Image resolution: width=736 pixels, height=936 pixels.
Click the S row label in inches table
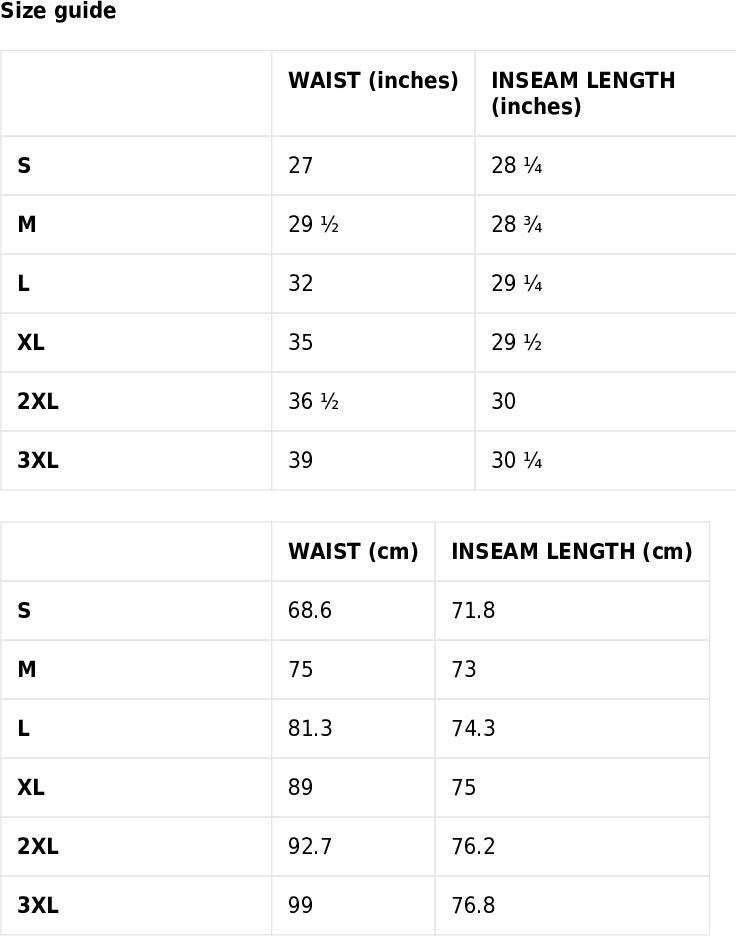point(24,165)
